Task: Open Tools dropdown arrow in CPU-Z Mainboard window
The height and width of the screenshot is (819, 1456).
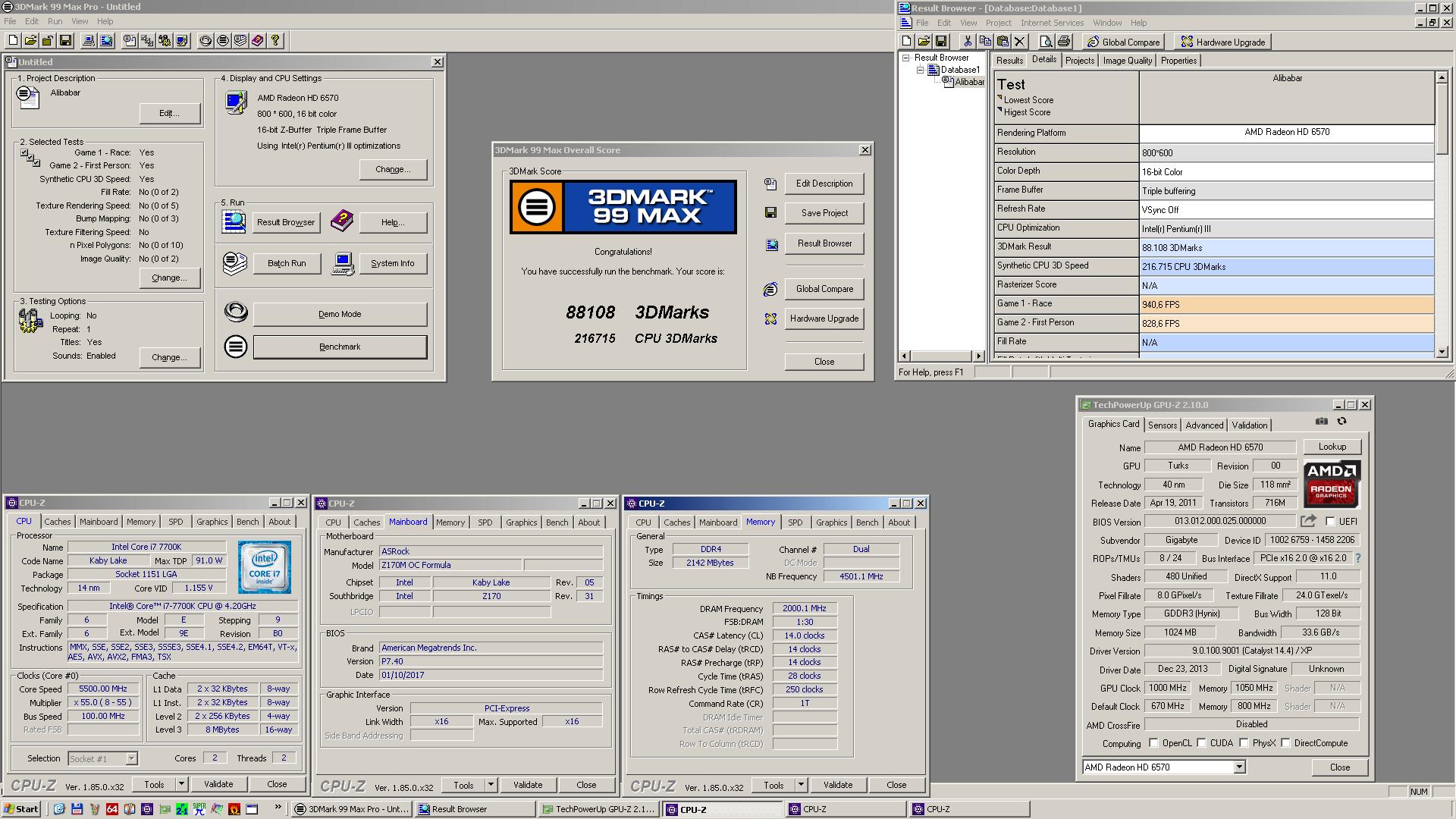Action: point(491,785)
